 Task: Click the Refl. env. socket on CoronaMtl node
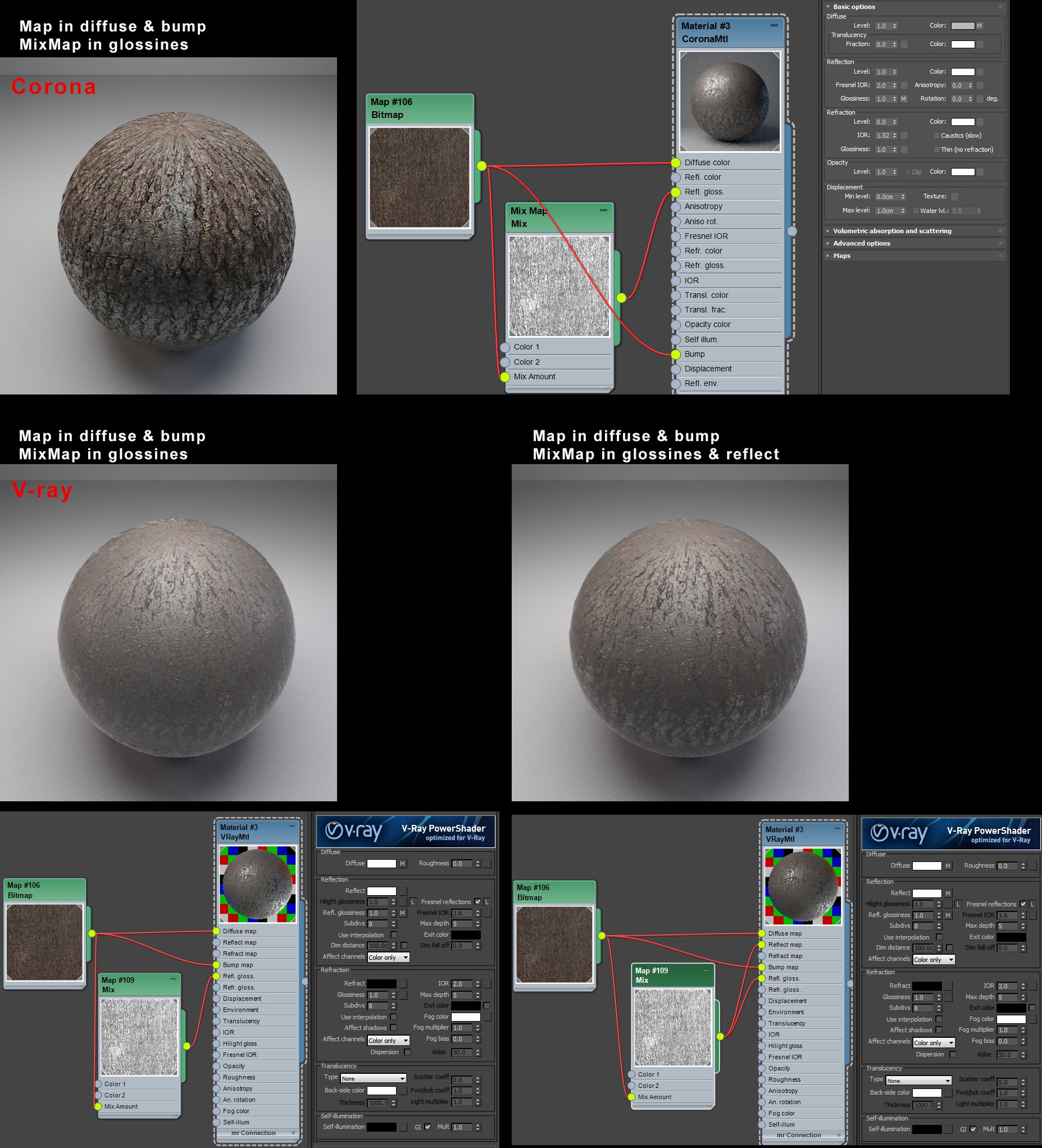[675, 384]
